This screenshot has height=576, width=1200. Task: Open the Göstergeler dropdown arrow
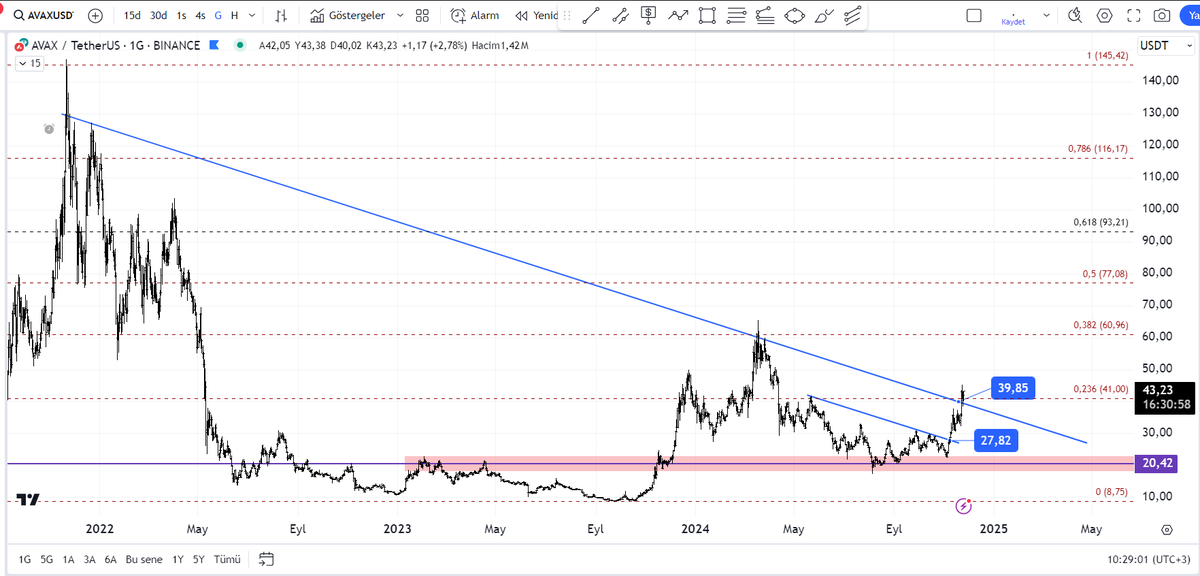[x=399, y=15]
